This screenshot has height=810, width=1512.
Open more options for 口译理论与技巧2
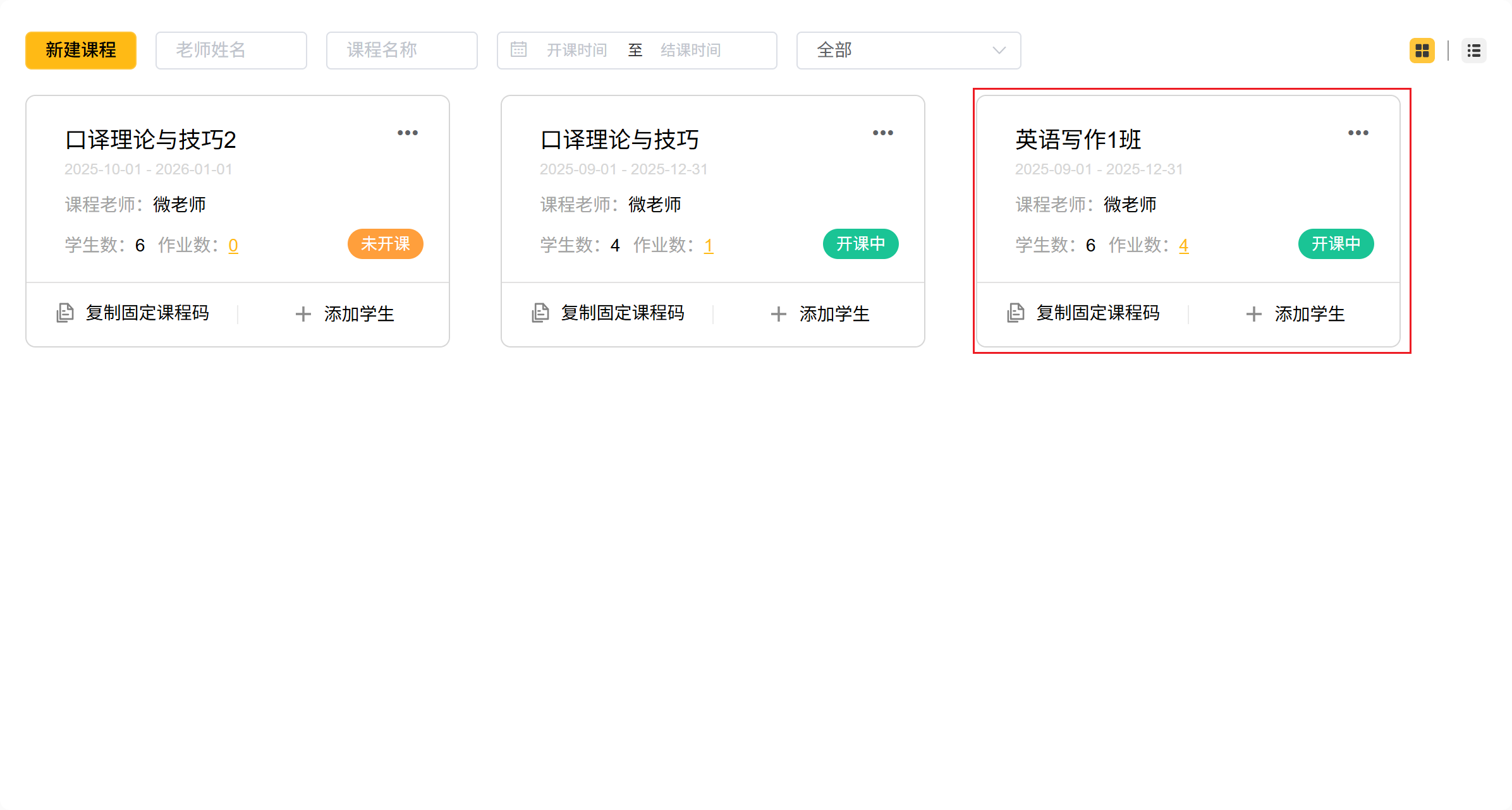pos(407,133)
